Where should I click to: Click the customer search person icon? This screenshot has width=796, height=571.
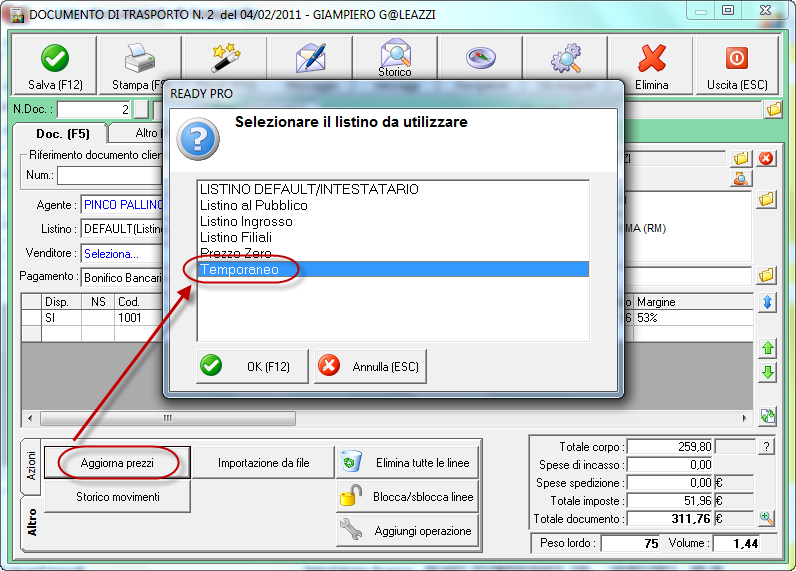tap(741, 178)
